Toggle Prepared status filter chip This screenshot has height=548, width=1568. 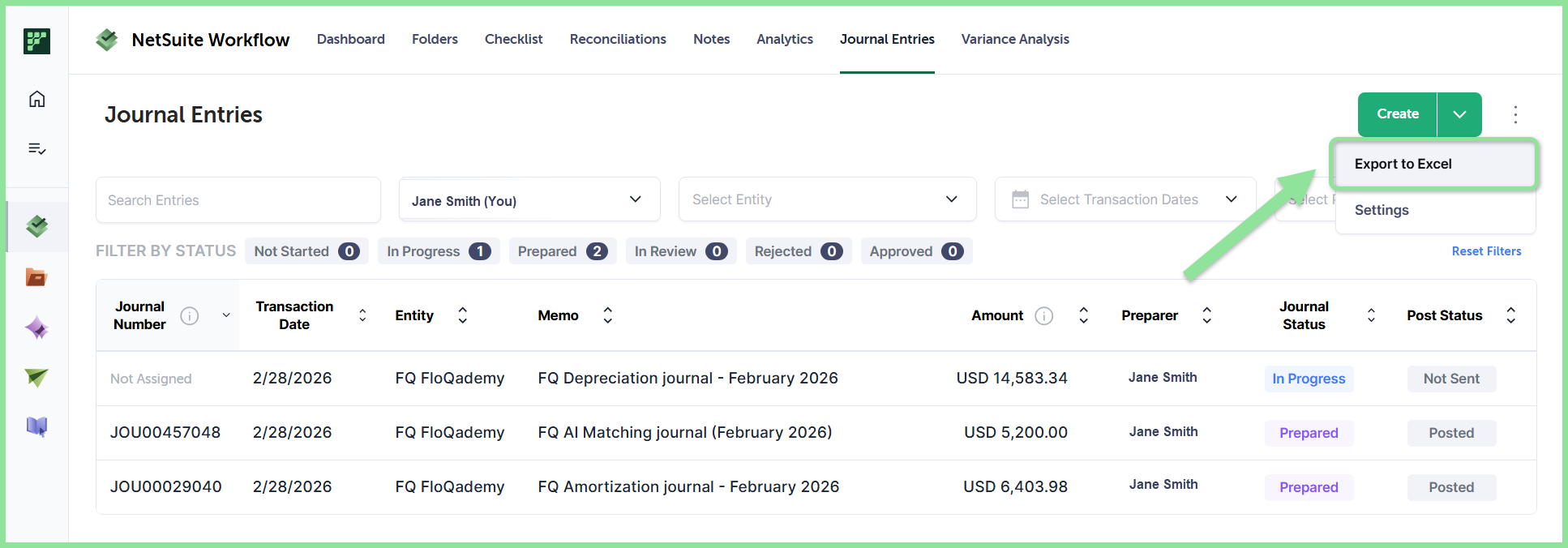pyautogui.click(x=563, y=251)
